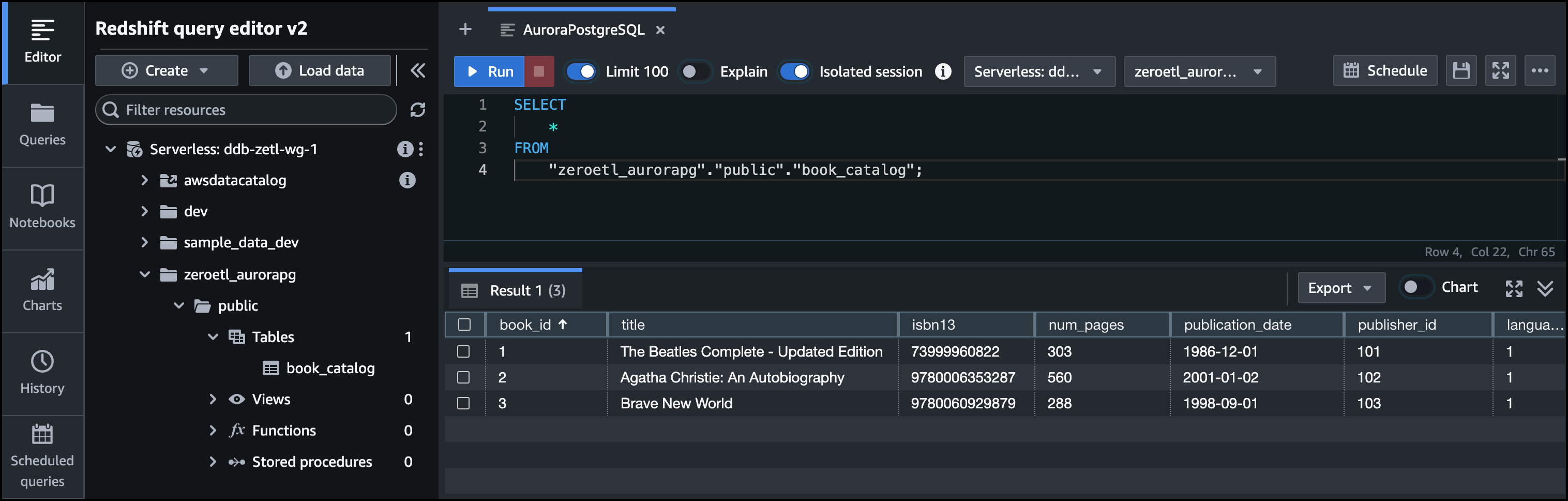The height and width of the screenshot is (501, 1568).
Task: Click the Filter resources search field
Action: 247,110
